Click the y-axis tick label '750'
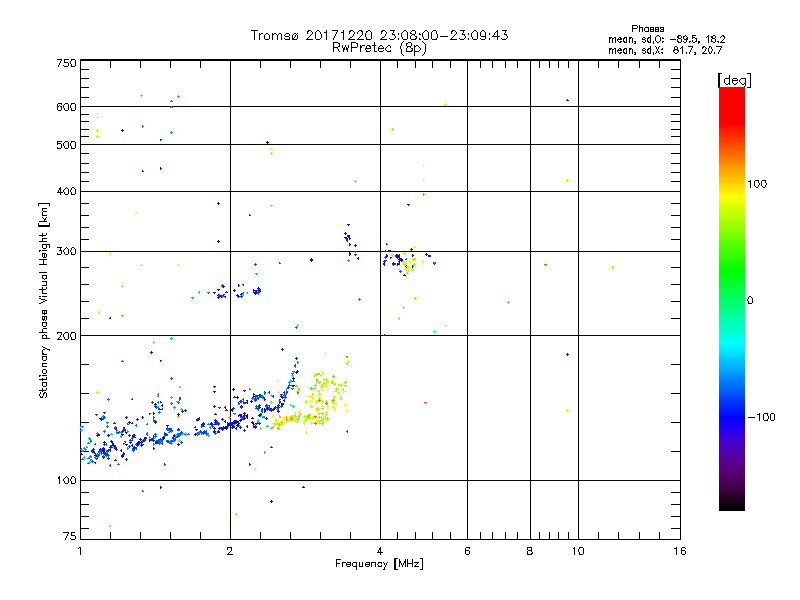Viewport: 800px width, 600px height. coord(66,63)
